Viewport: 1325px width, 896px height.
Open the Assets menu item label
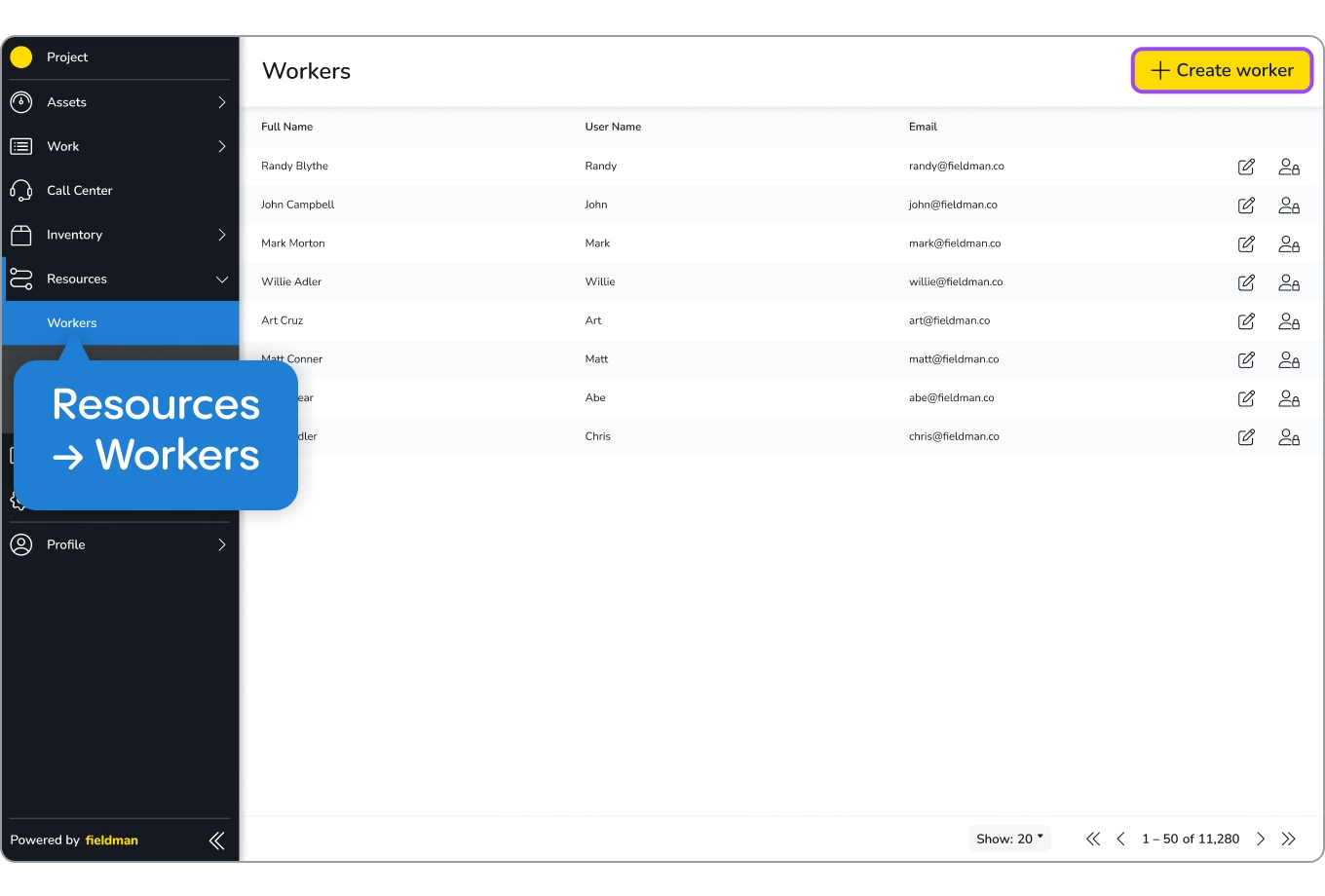[66, 102]
